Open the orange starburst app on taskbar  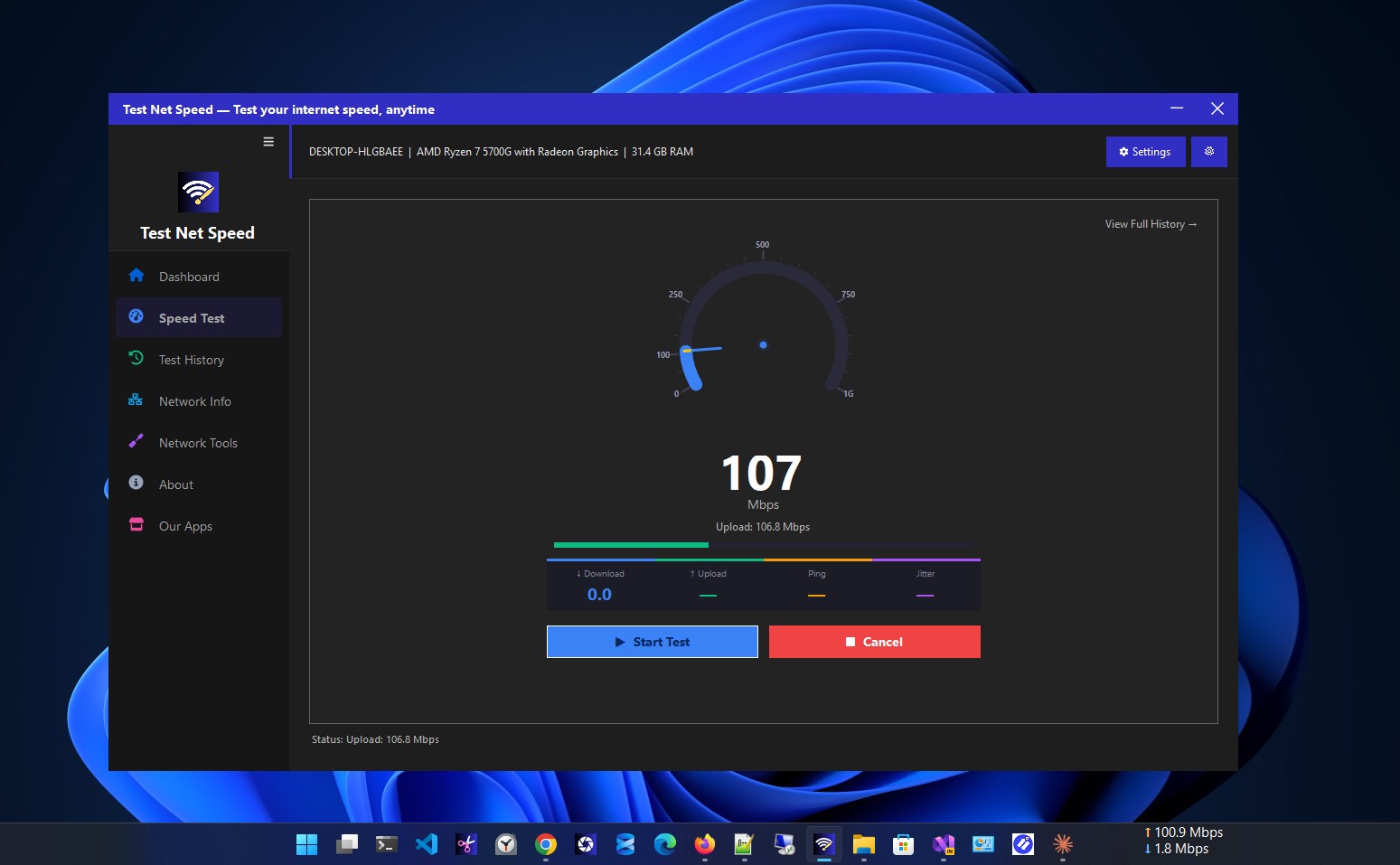click(x=1063, y=844)
